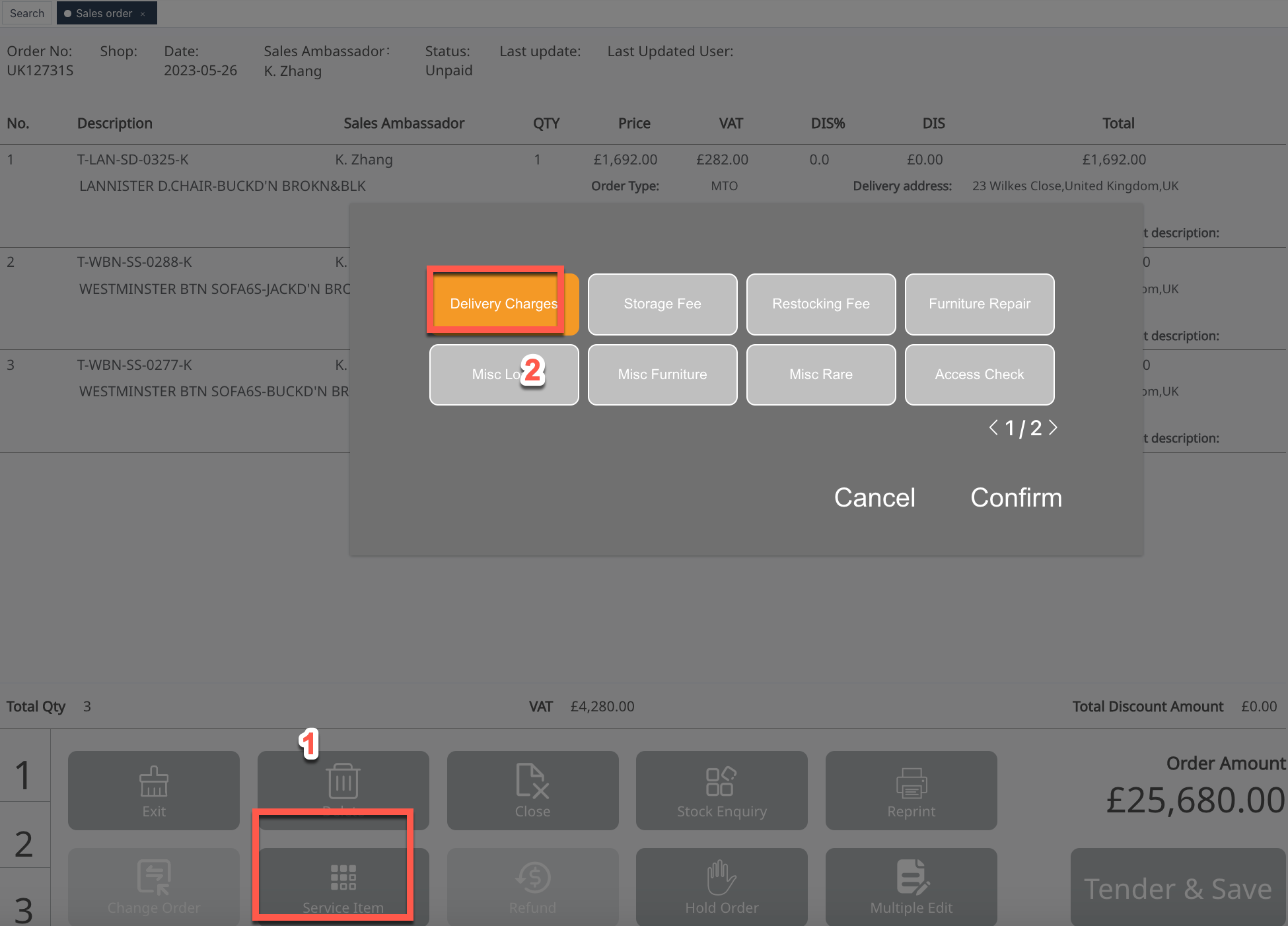
Task: Click the Reprint printer icon
Action: [911, 783]
